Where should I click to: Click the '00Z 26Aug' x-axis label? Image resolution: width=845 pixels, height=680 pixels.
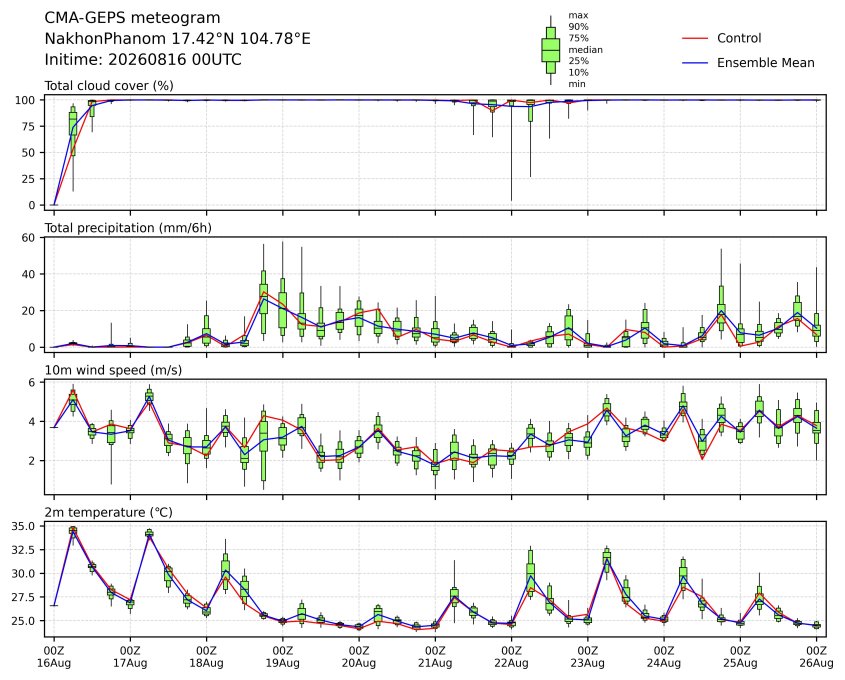[x=816, y=657]
